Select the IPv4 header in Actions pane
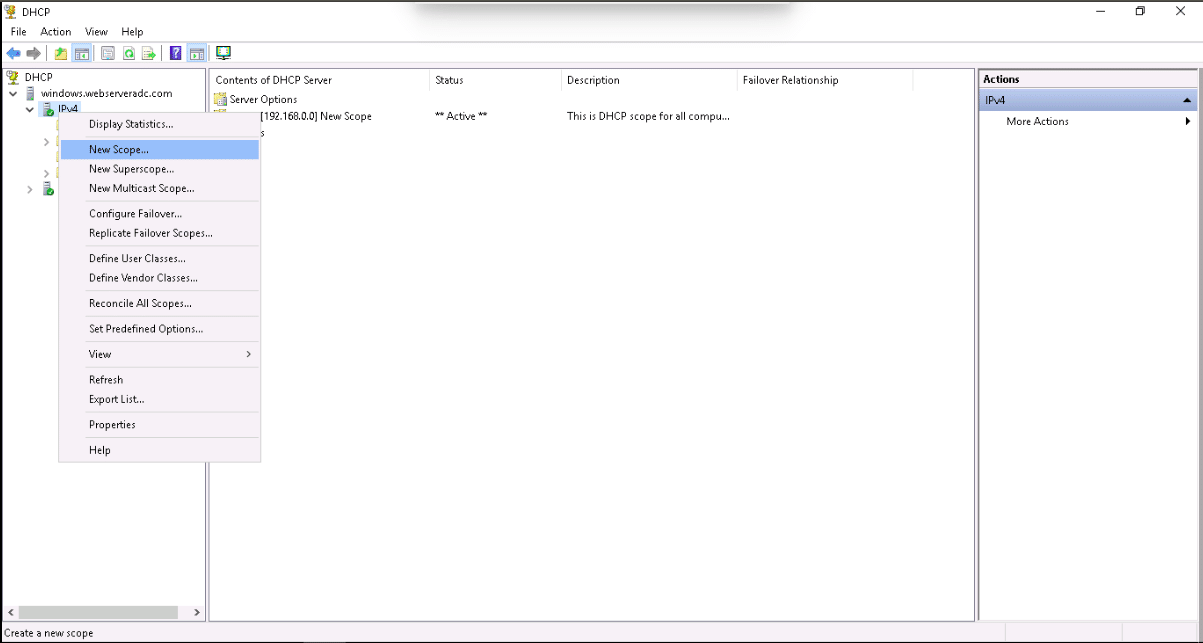The height and width of the screenshot is (643, 1203). click(x=1088, y=101)
